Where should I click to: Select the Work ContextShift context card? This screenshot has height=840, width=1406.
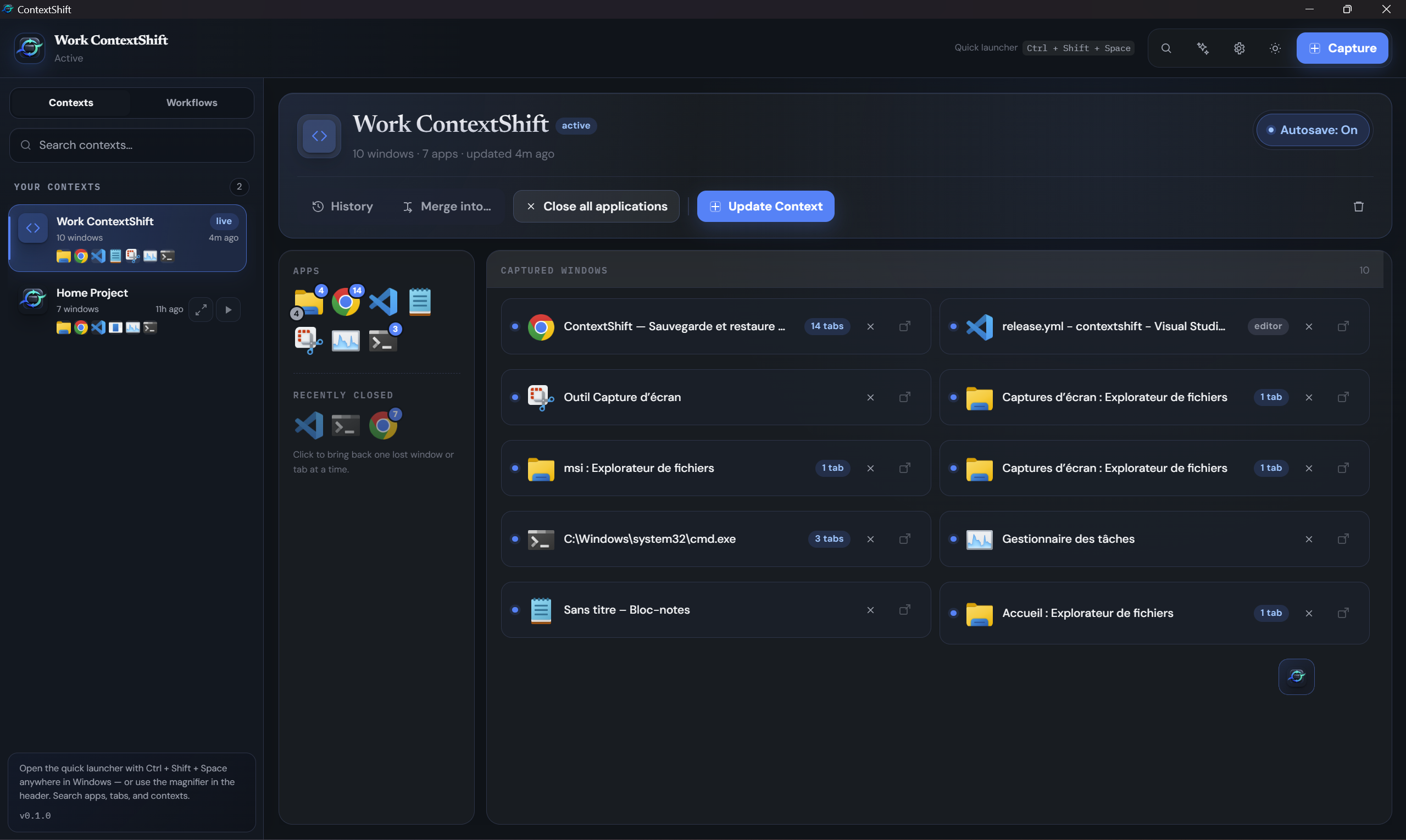point(128,238)
